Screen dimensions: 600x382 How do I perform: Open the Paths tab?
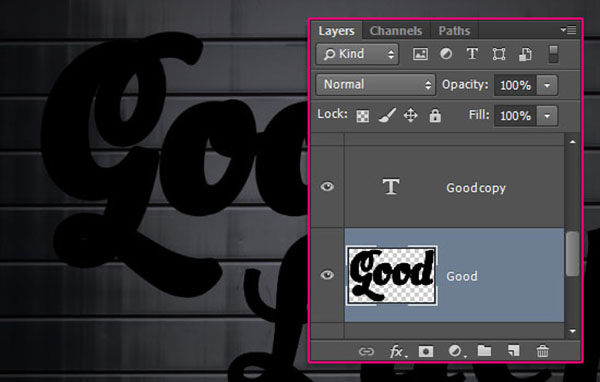click(x=454, y=31)
